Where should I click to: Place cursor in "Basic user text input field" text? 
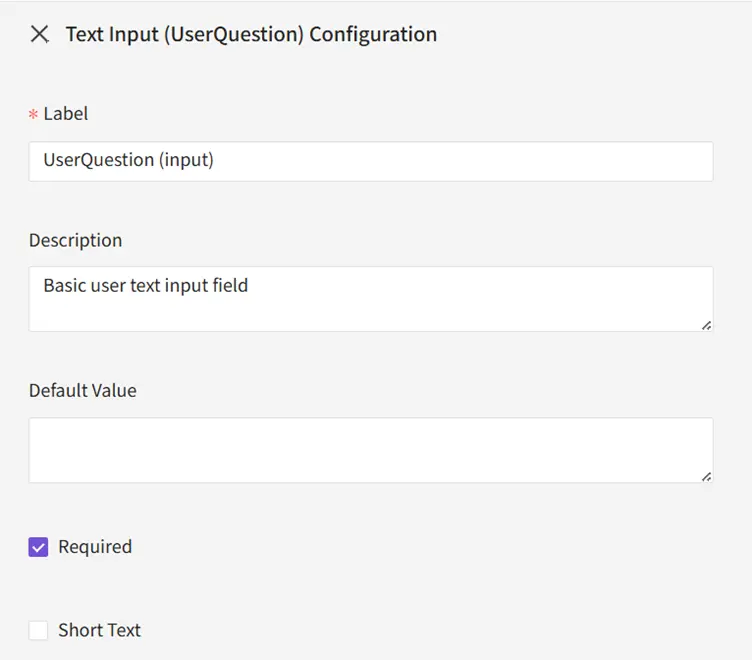click(145, 285)
